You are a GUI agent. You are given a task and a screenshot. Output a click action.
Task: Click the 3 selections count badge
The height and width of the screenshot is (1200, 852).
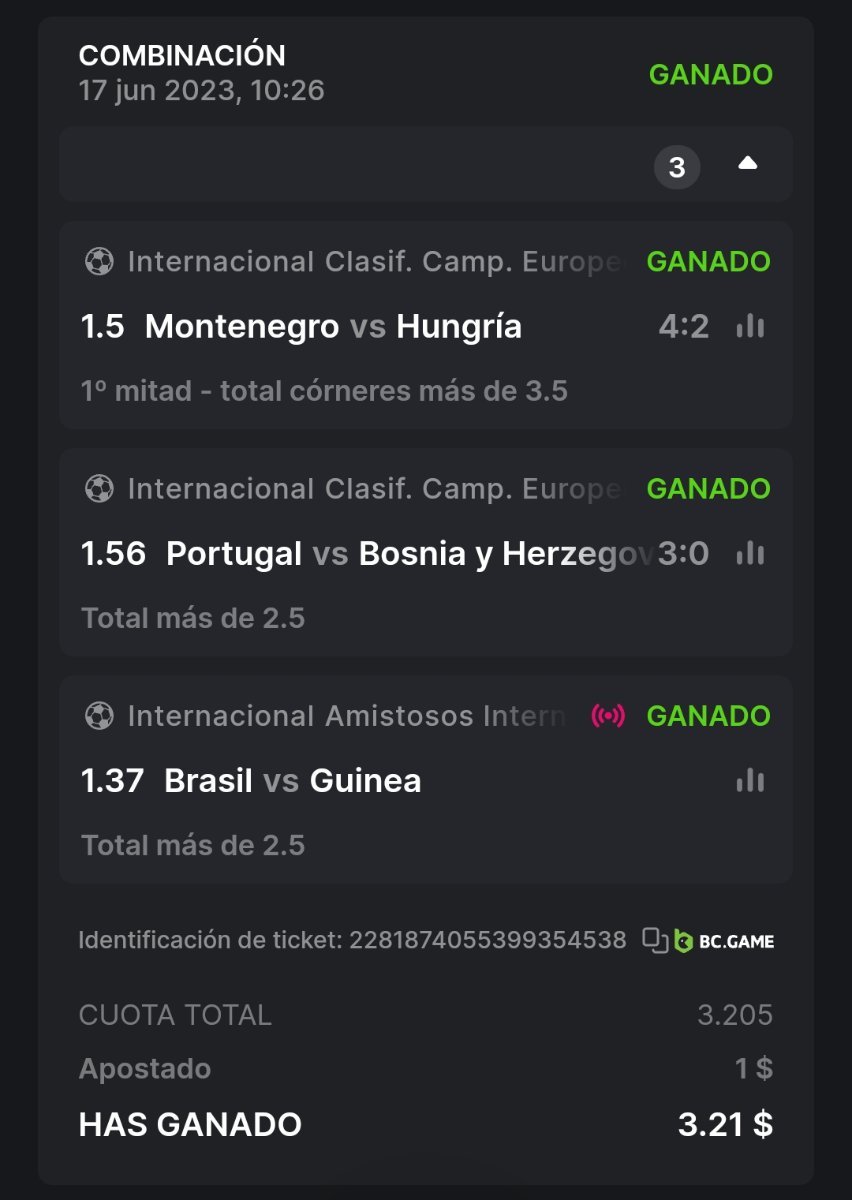tap(677, 167)
